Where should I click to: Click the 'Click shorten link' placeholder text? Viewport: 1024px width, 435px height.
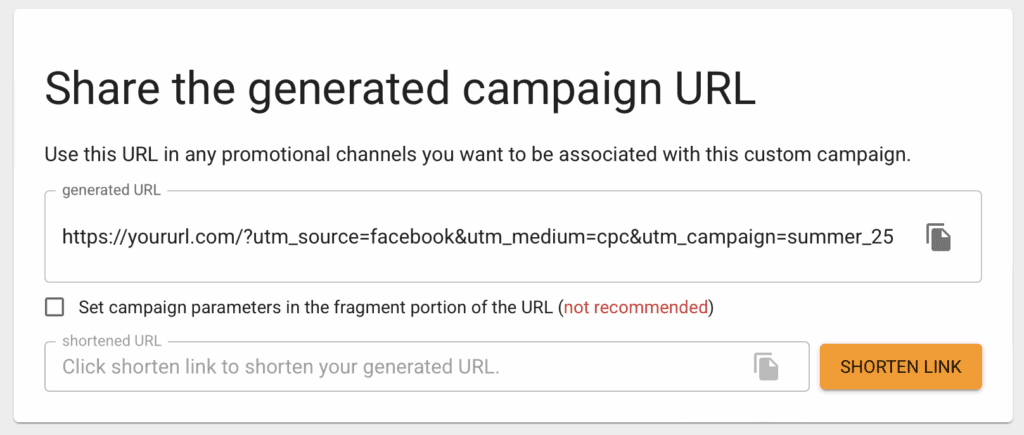point(281,366)
